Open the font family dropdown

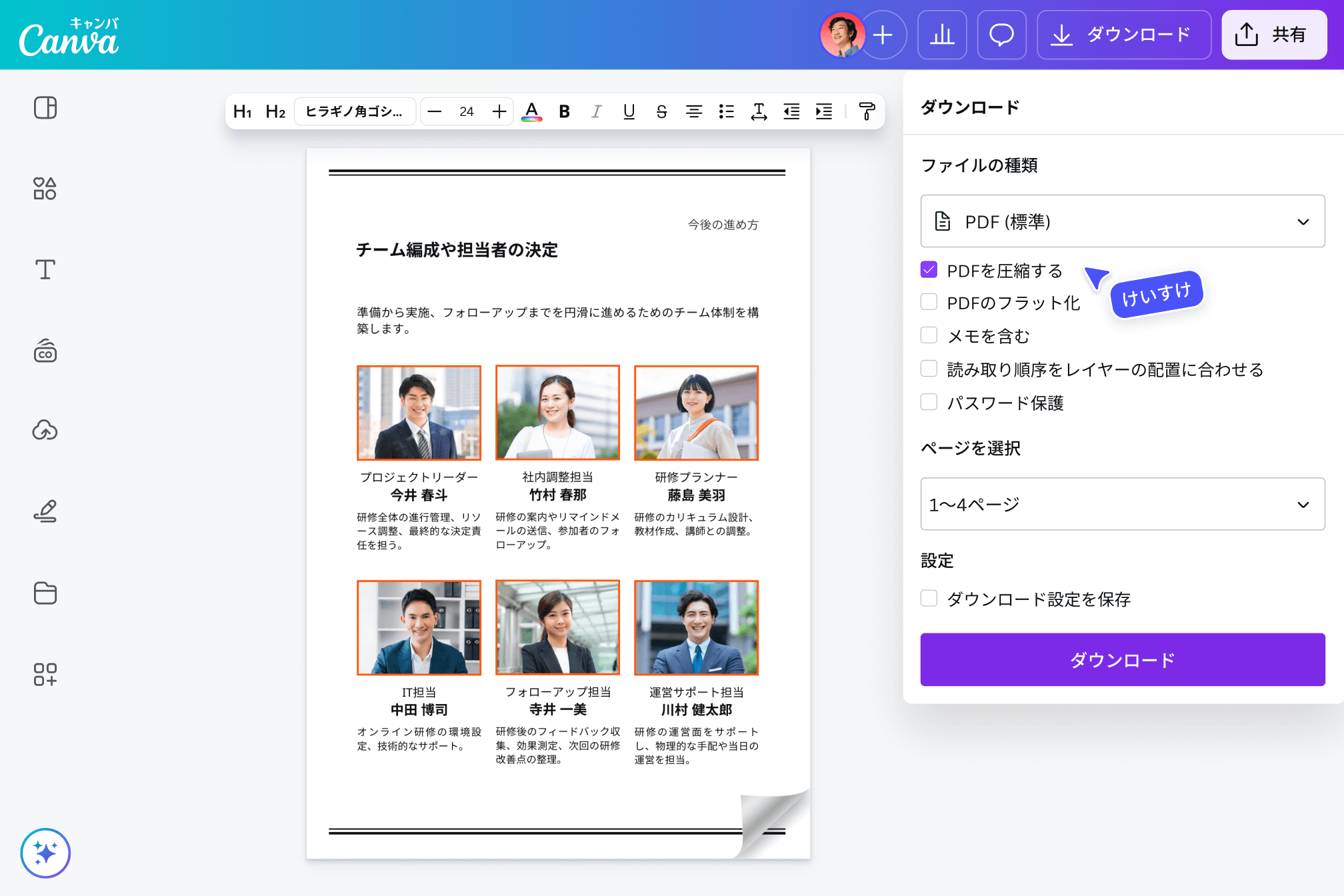355,111
